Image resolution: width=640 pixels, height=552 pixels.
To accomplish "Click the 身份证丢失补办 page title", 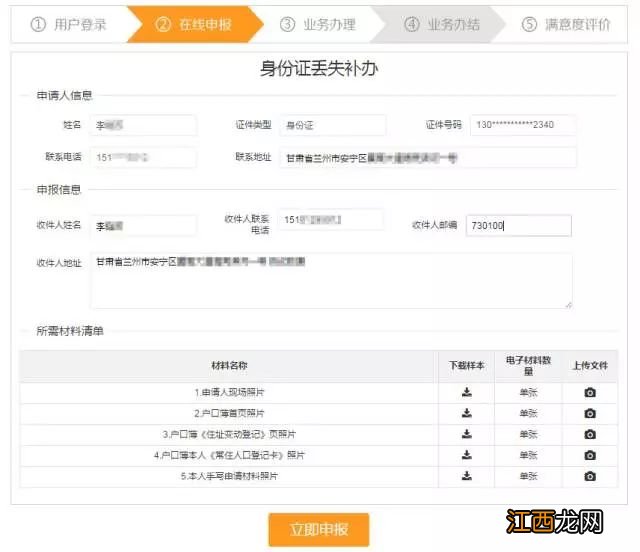I will tap(319, 68).
